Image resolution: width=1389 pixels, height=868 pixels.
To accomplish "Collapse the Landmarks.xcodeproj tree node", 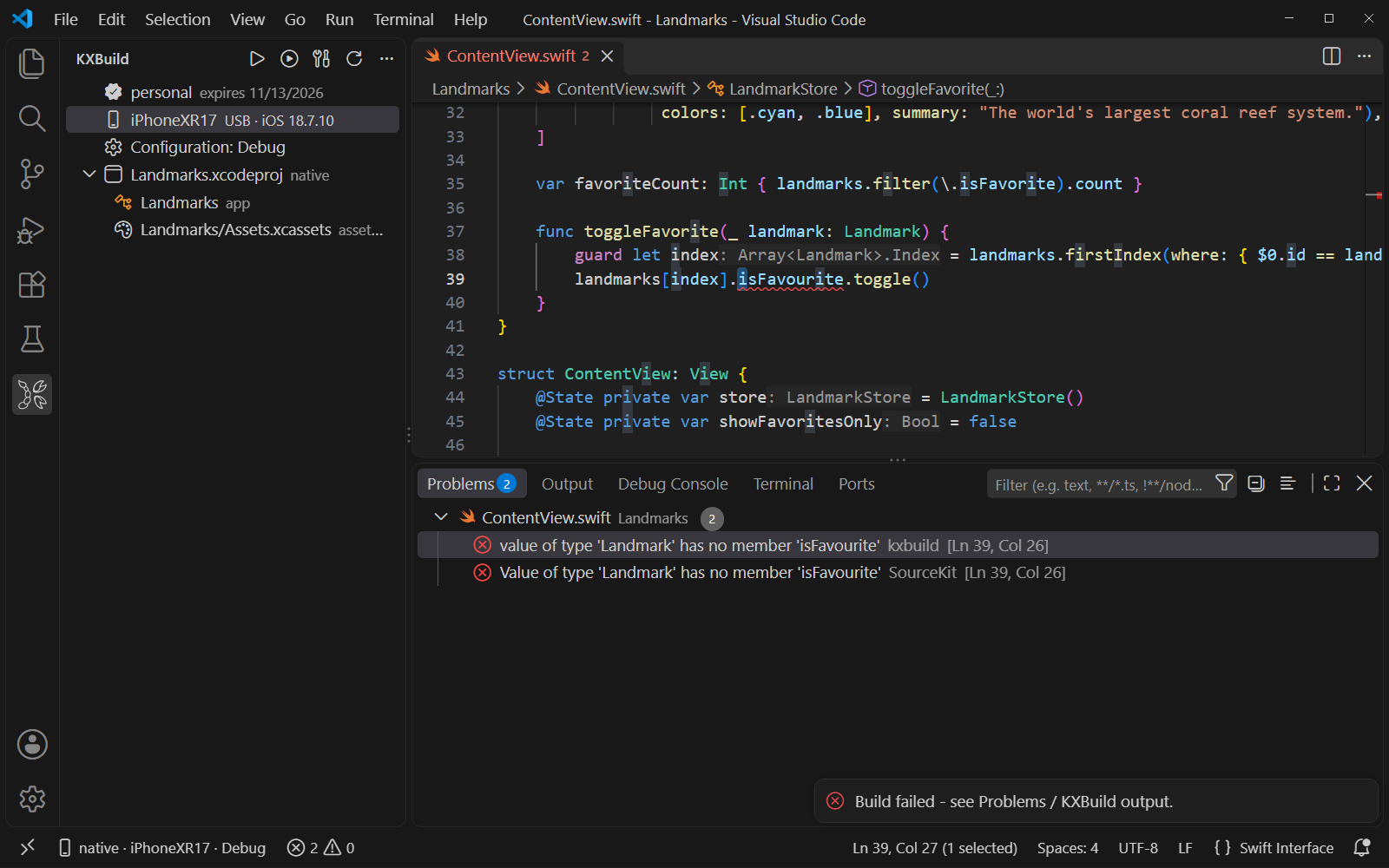I will point(89,174).
